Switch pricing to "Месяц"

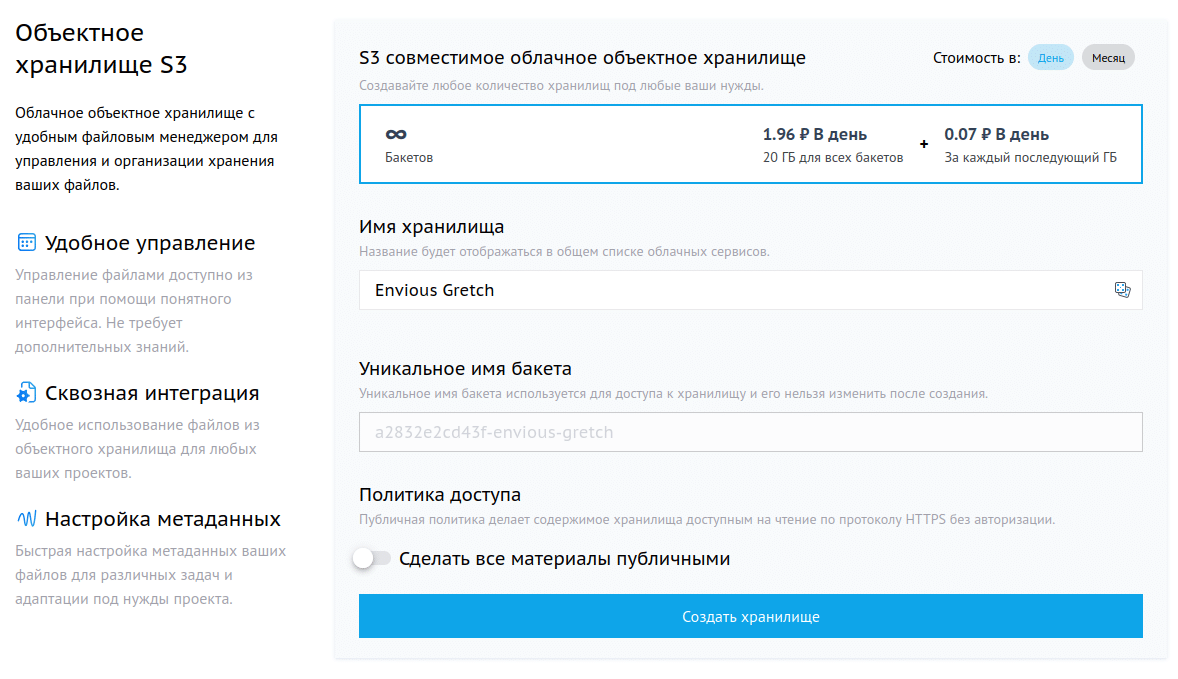[x=1108, y=58]
